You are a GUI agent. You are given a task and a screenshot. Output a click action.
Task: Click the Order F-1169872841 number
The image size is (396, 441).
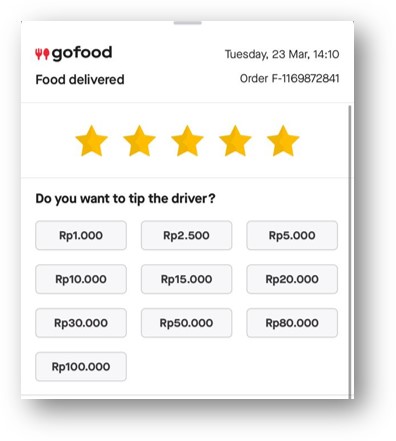[x=289, y=79]
